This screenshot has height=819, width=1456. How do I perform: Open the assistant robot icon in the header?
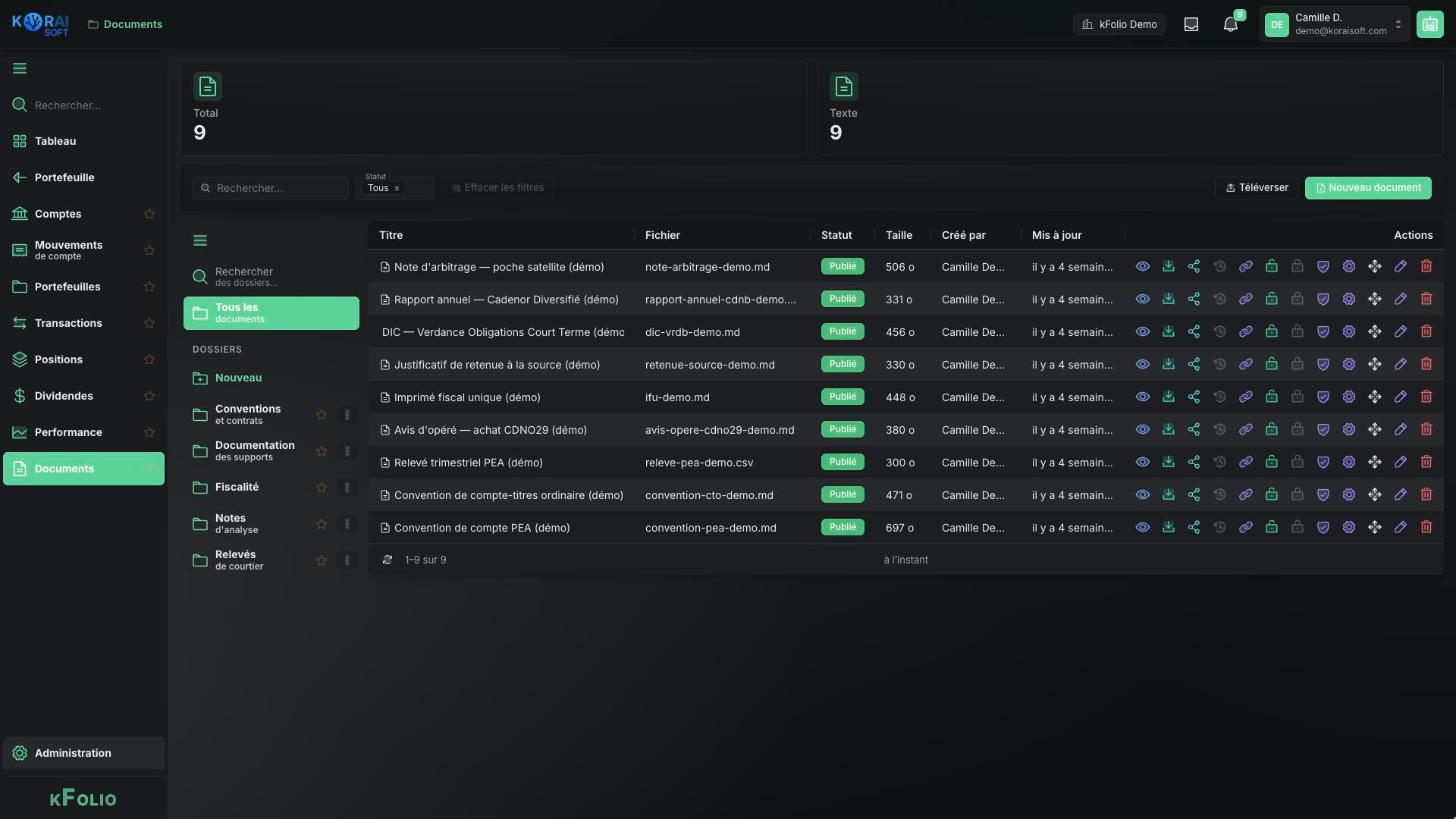pyautogui.click(x=1430, y=25)
